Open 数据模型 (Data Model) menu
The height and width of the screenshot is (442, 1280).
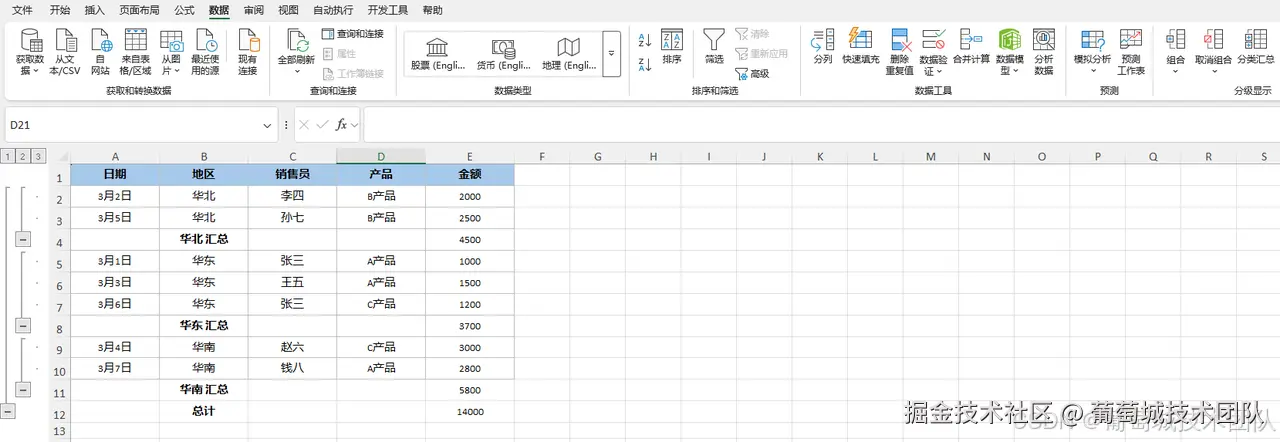(x=1009, y=52)
